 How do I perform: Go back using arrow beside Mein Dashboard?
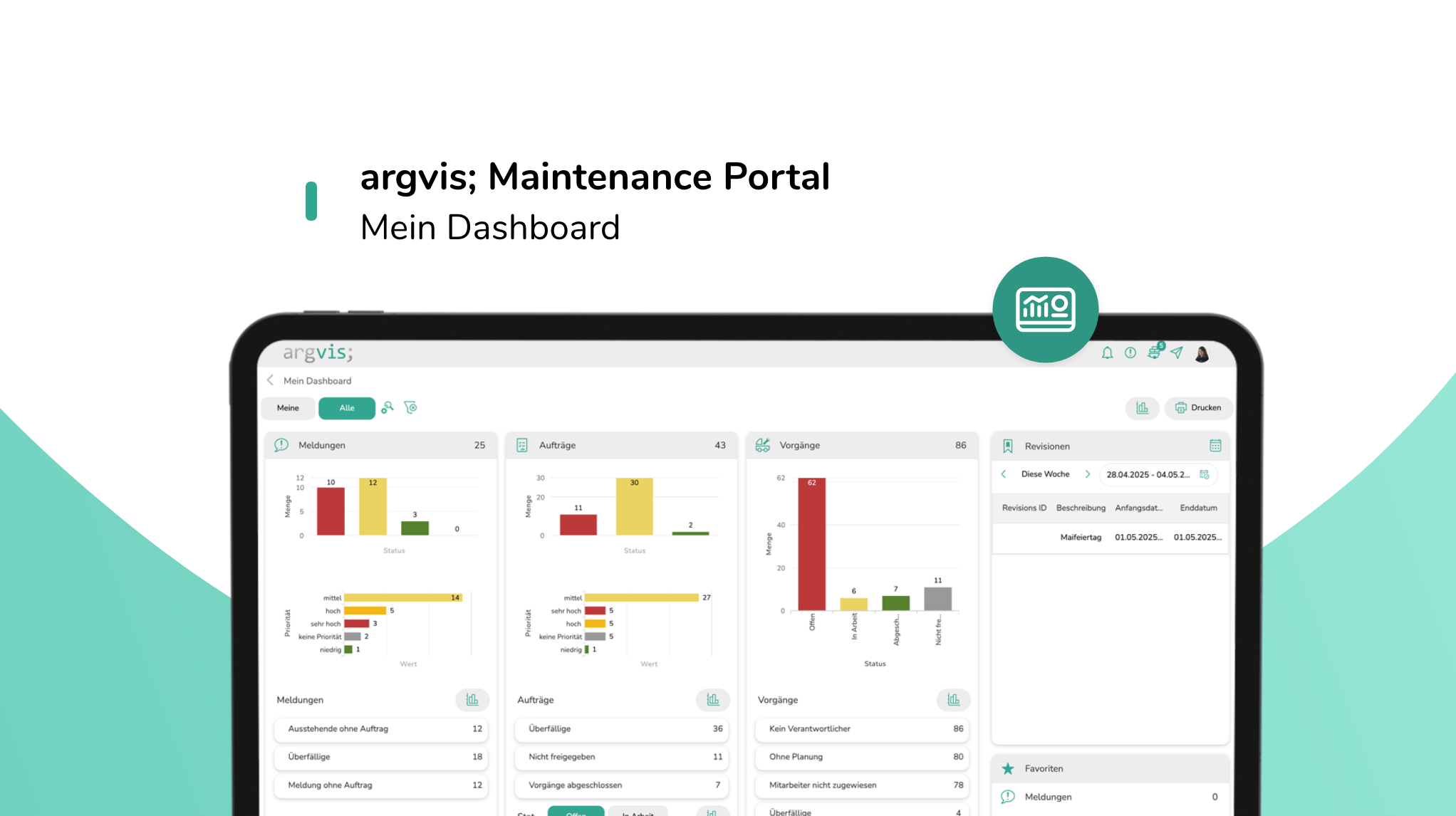(x=271, y=380)
